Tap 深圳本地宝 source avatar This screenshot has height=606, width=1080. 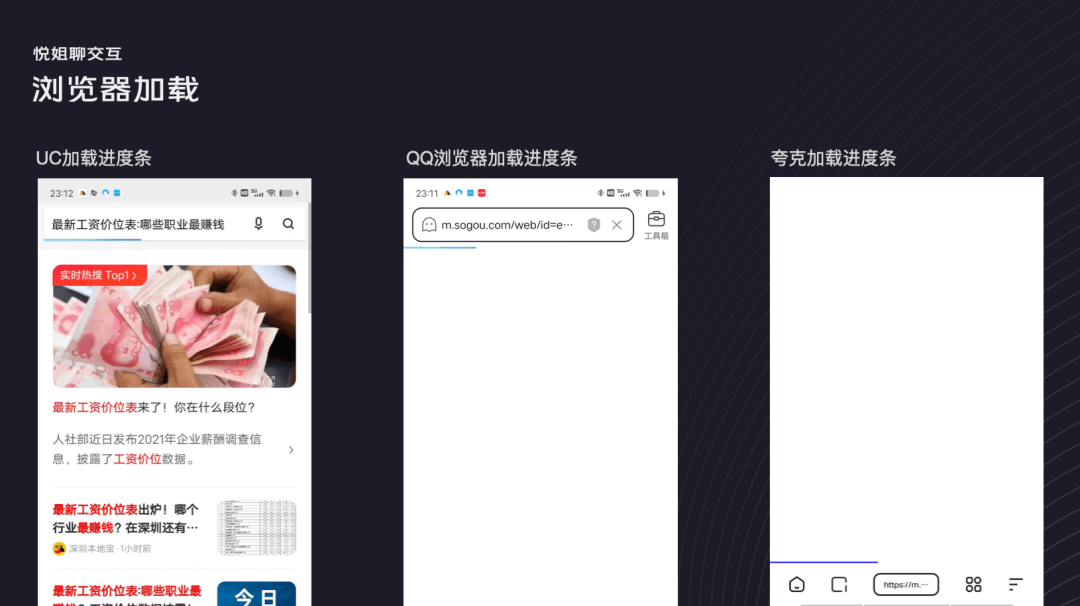59,548
